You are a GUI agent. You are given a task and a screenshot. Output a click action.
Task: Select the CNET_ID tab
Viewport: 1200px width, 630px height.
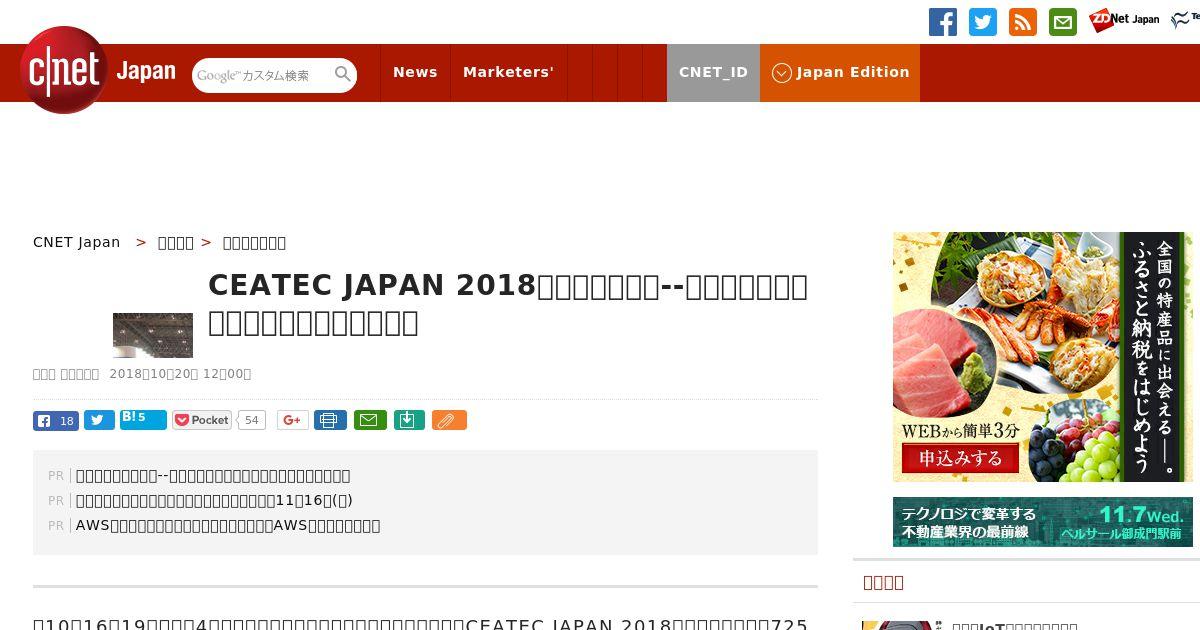pos(713,72)
